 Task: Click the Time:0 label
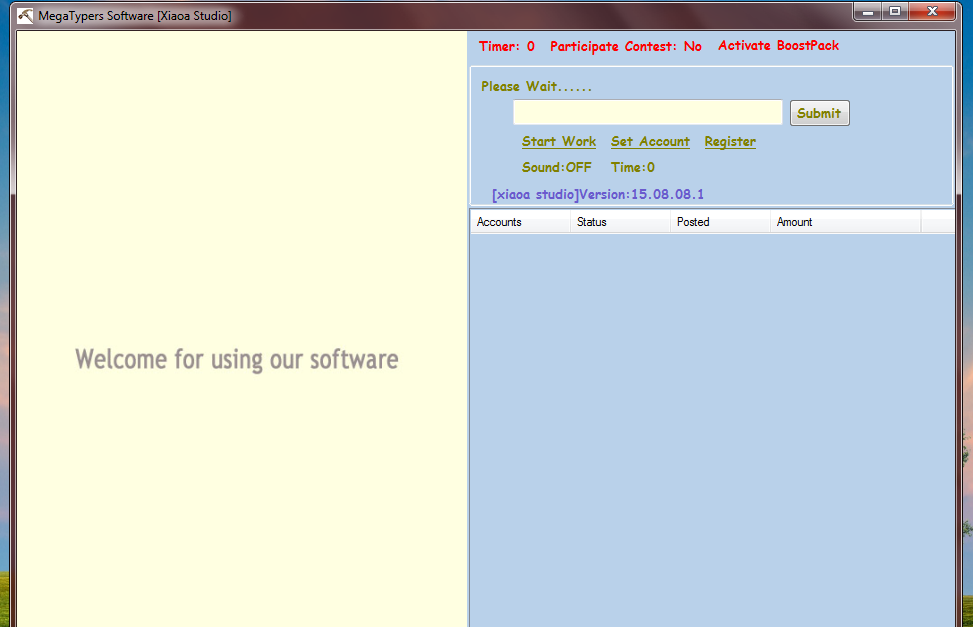click(632, 167)
